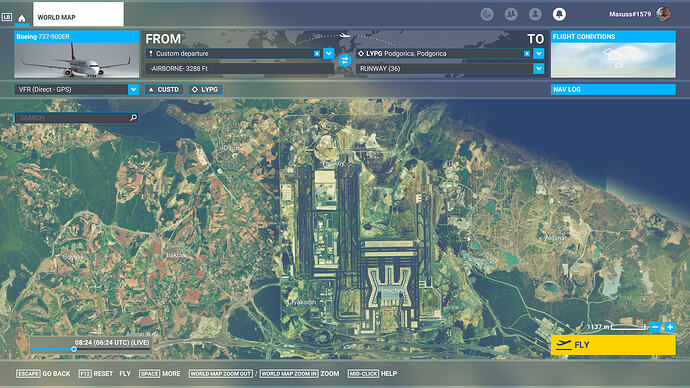Select the CUSTD waypoint button
690x388 pixels.
(164, 89)
